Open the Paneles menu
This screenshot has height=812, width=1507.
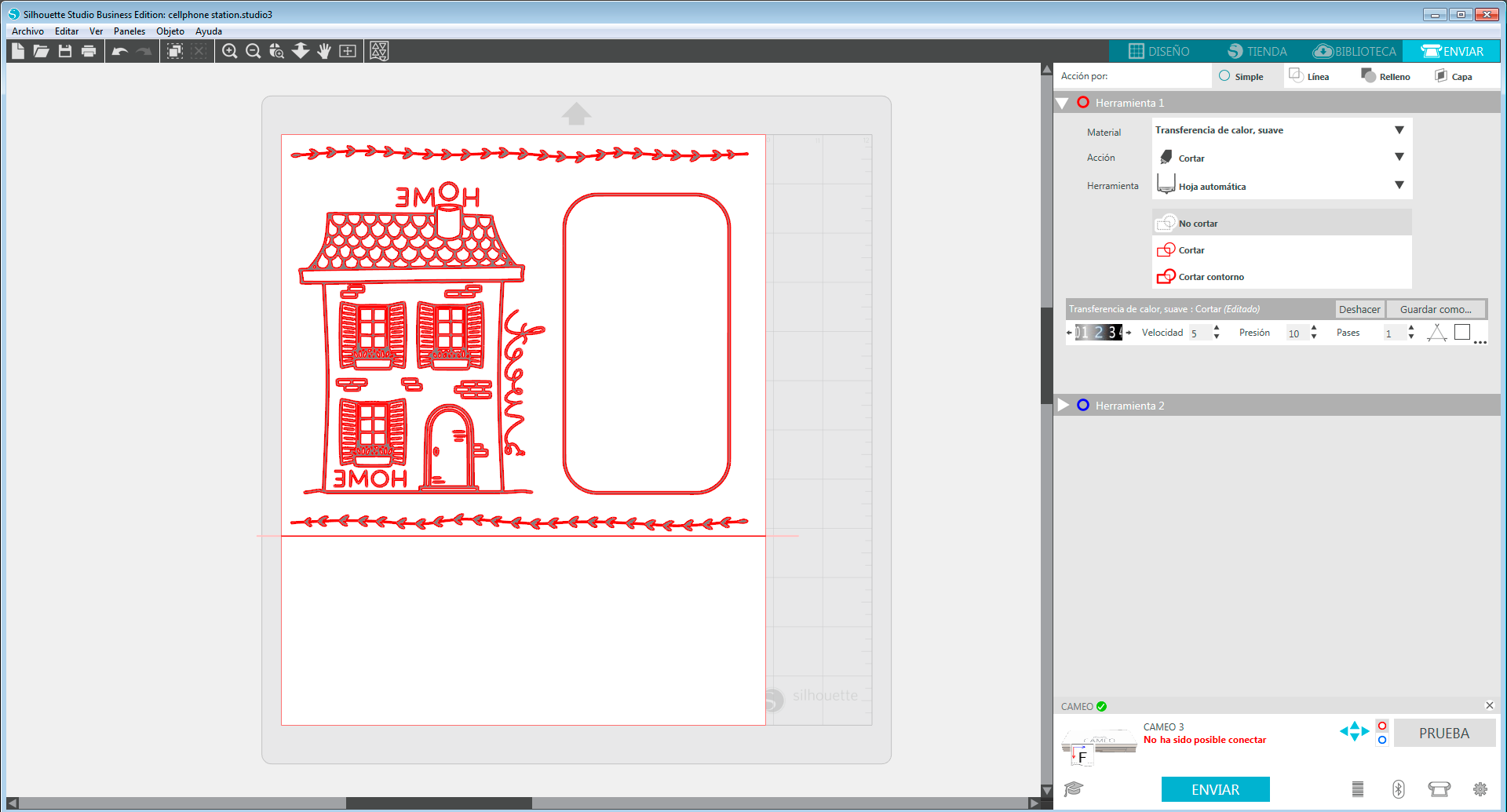pos(130,31)
